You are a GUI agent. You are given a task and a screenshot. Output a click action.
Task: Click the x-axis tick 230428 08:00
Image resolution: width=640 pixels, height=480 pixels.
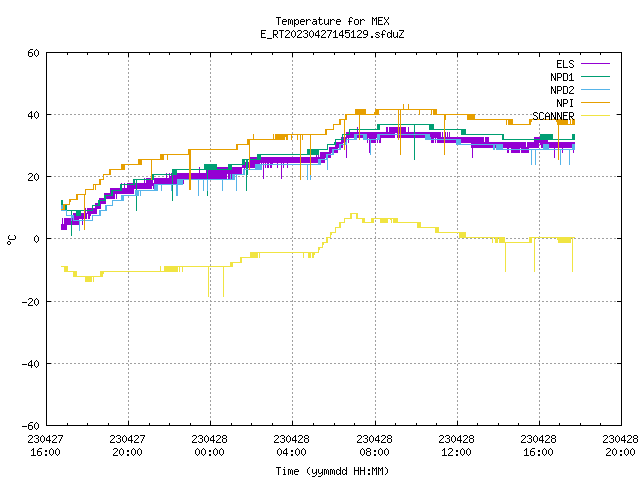coord(374,446)
